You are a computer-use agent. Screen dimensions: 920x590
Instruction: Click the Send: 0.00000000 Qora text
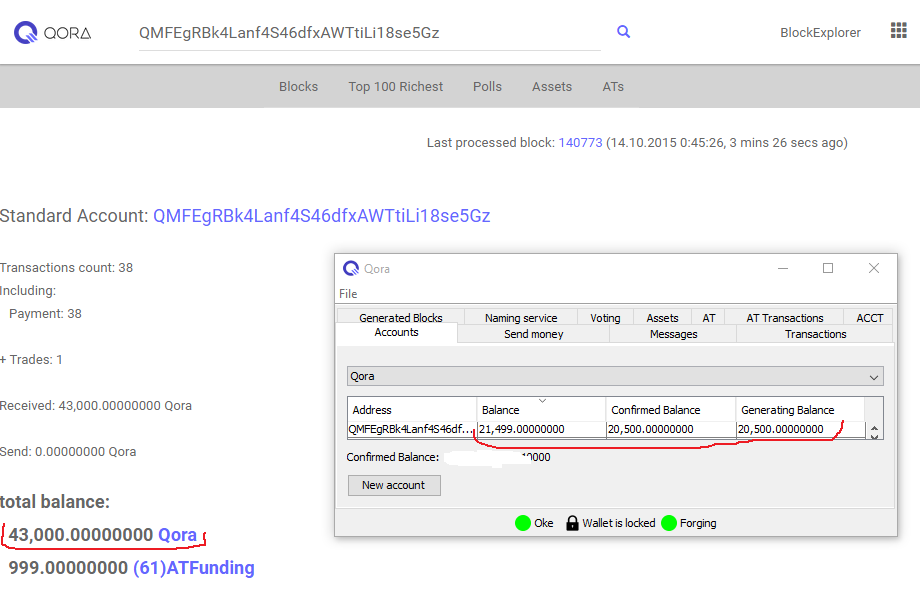[x=68, y=452]
